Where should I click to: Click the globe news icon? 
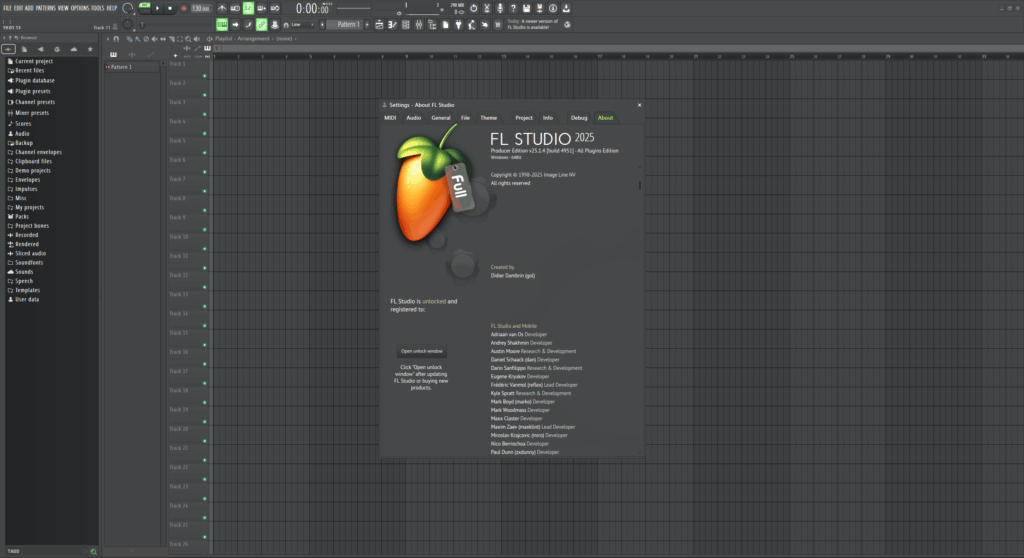567,24
